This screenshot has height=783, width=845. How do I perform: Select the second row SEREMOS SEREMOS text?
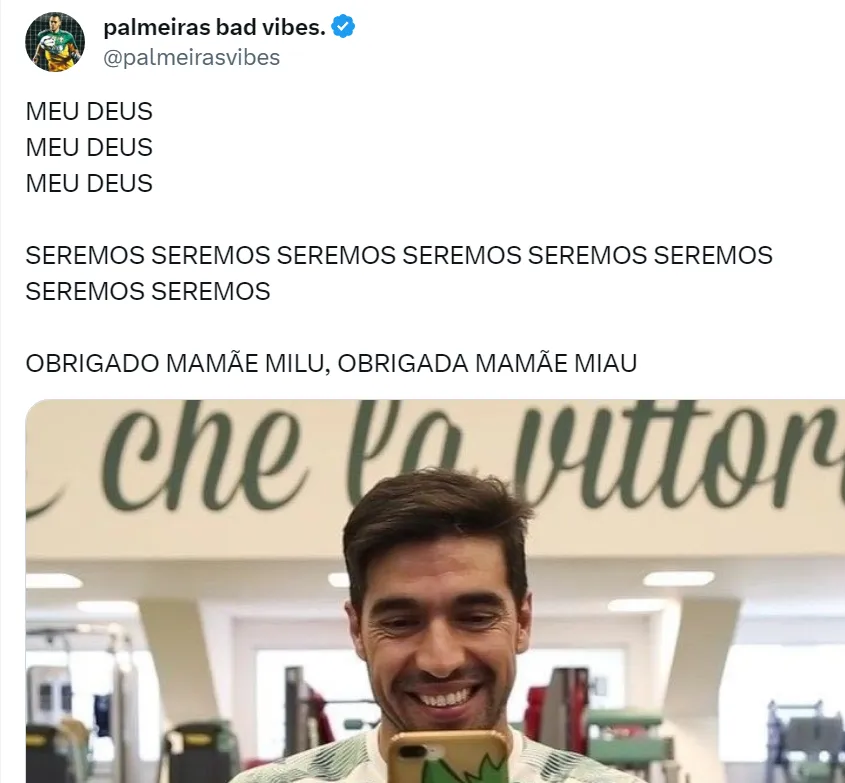[148, 292]
